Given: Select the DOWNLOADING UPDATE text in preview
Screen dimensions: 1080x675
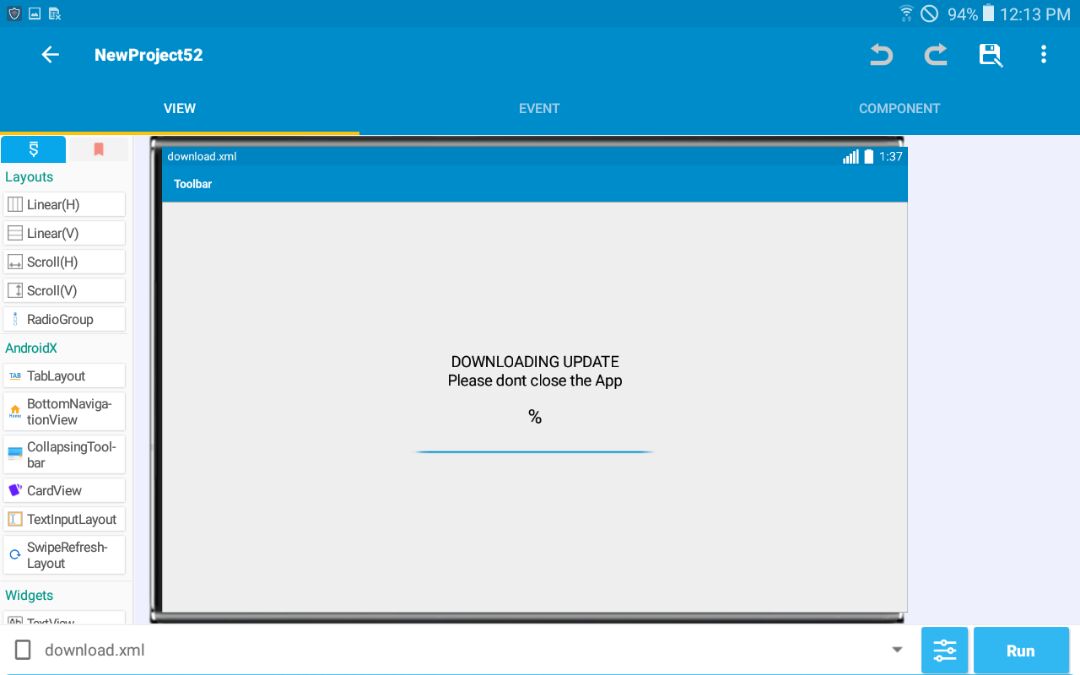Looking at the screenshot, I should point(535,362).
